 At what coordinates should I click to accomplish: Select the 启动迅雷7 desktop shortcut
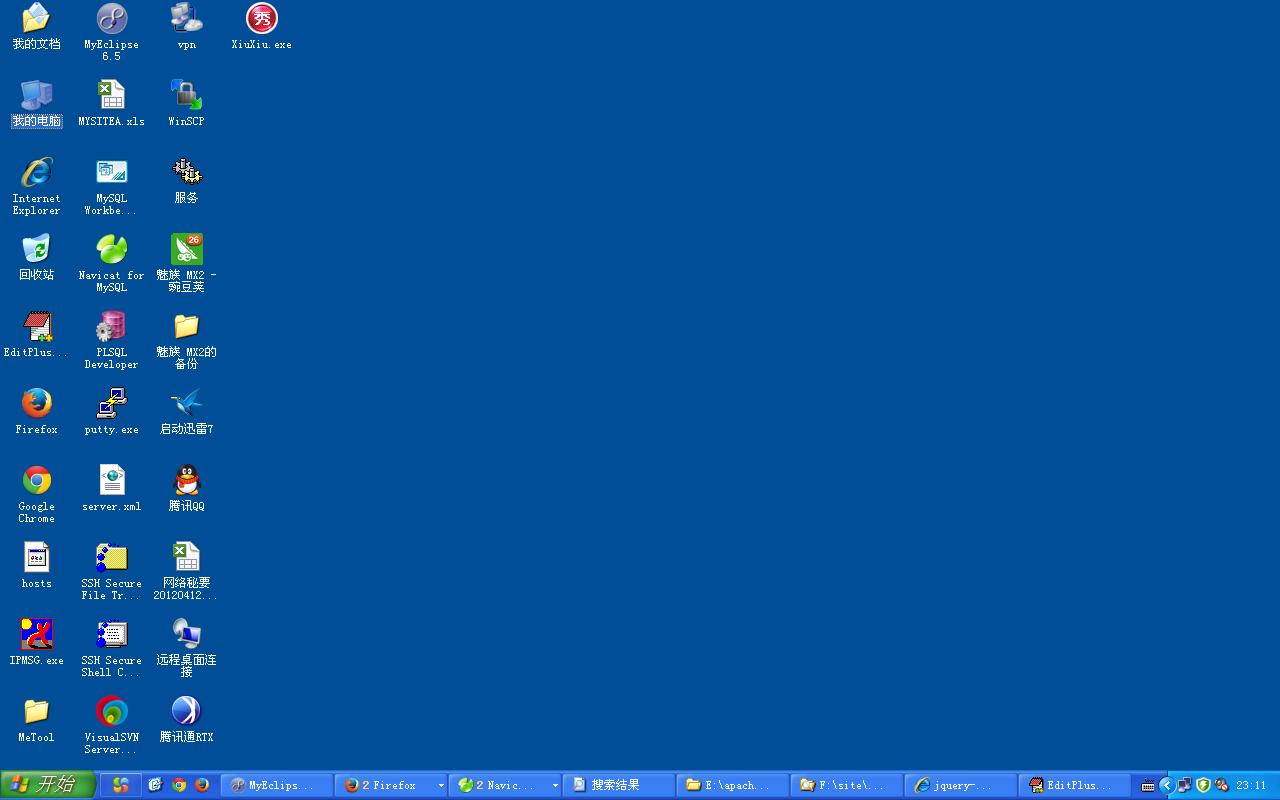(x=186, y=412)
